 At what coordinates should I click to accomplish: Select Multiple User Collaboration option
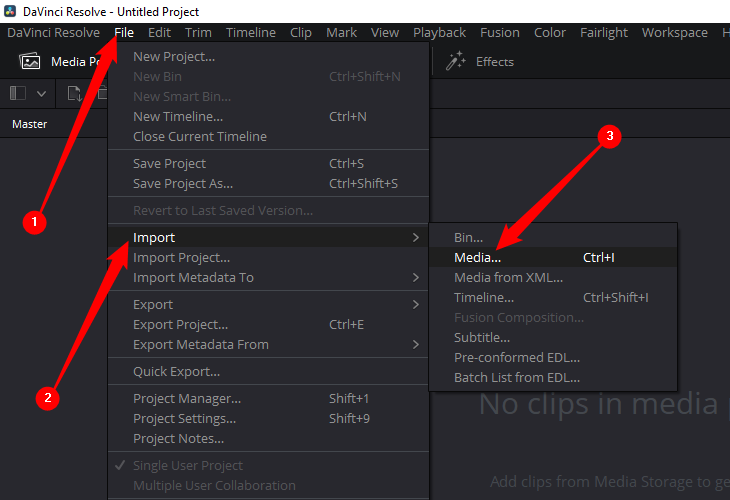[x=268, y=486]
